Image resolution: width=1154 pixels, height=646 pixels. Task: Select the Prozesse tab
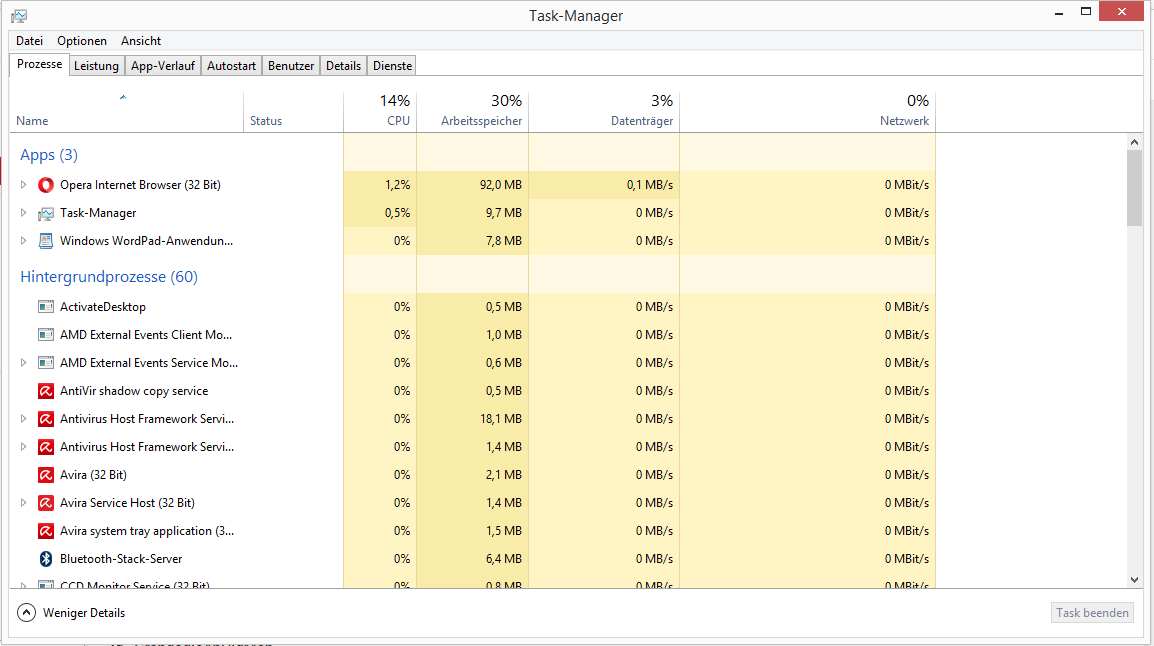point(39,64)
